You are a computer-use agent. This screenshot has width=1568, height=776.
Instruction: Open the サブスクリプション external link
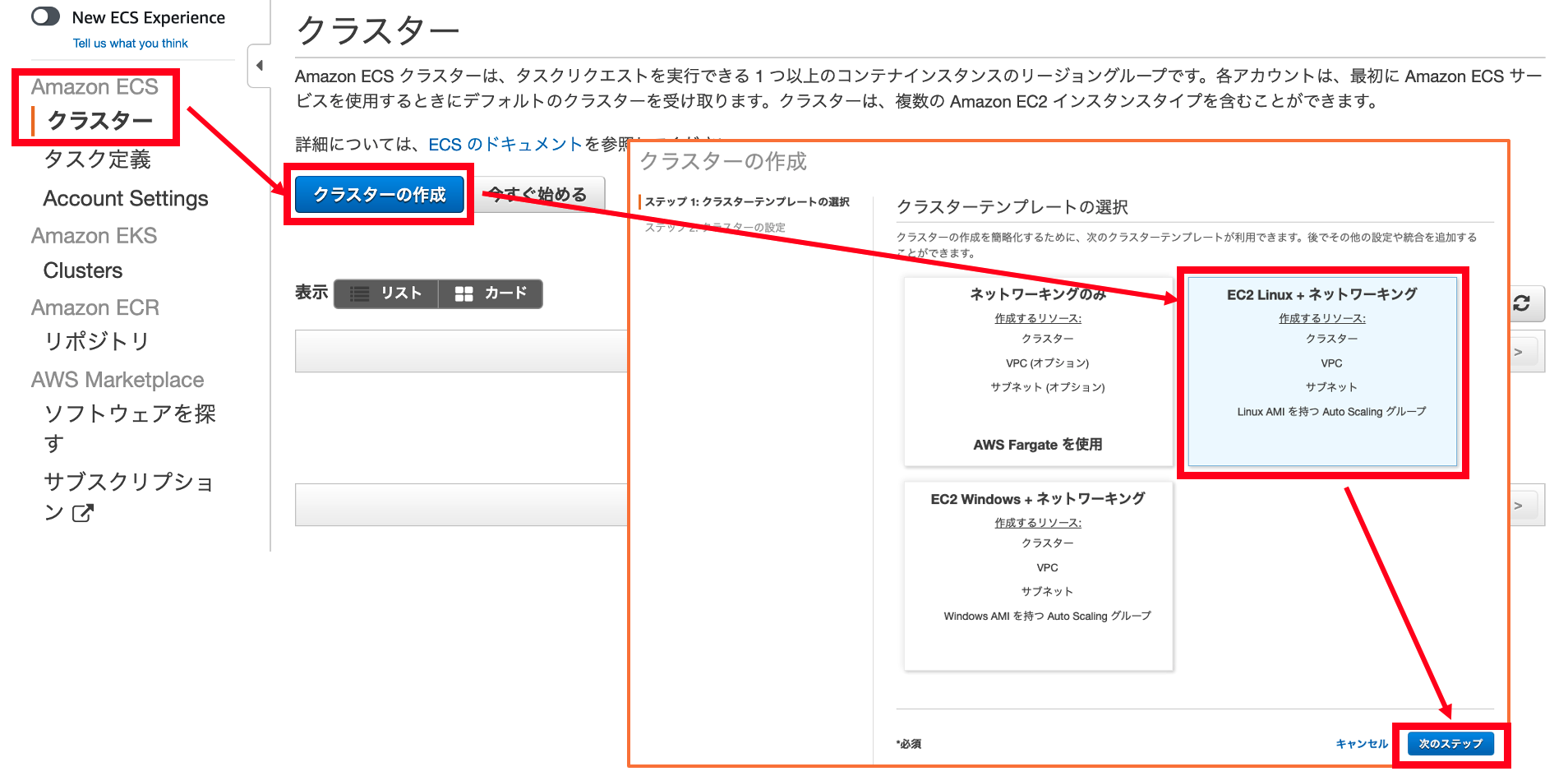coord(128,497)
